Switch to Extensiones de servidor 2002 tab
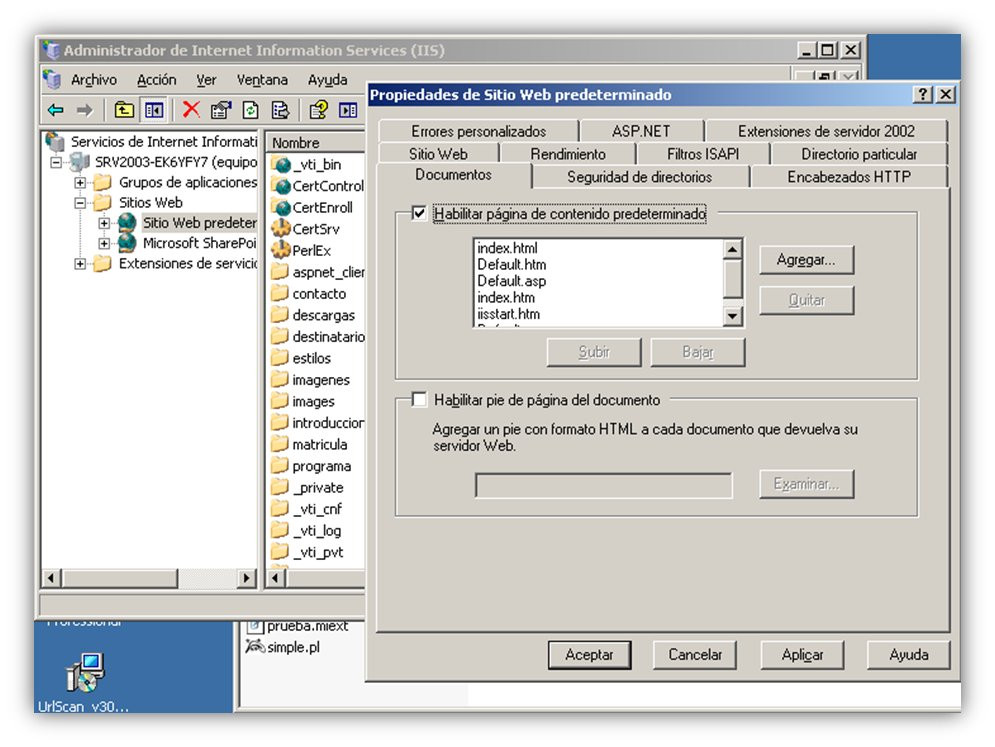 coord(826,131)
